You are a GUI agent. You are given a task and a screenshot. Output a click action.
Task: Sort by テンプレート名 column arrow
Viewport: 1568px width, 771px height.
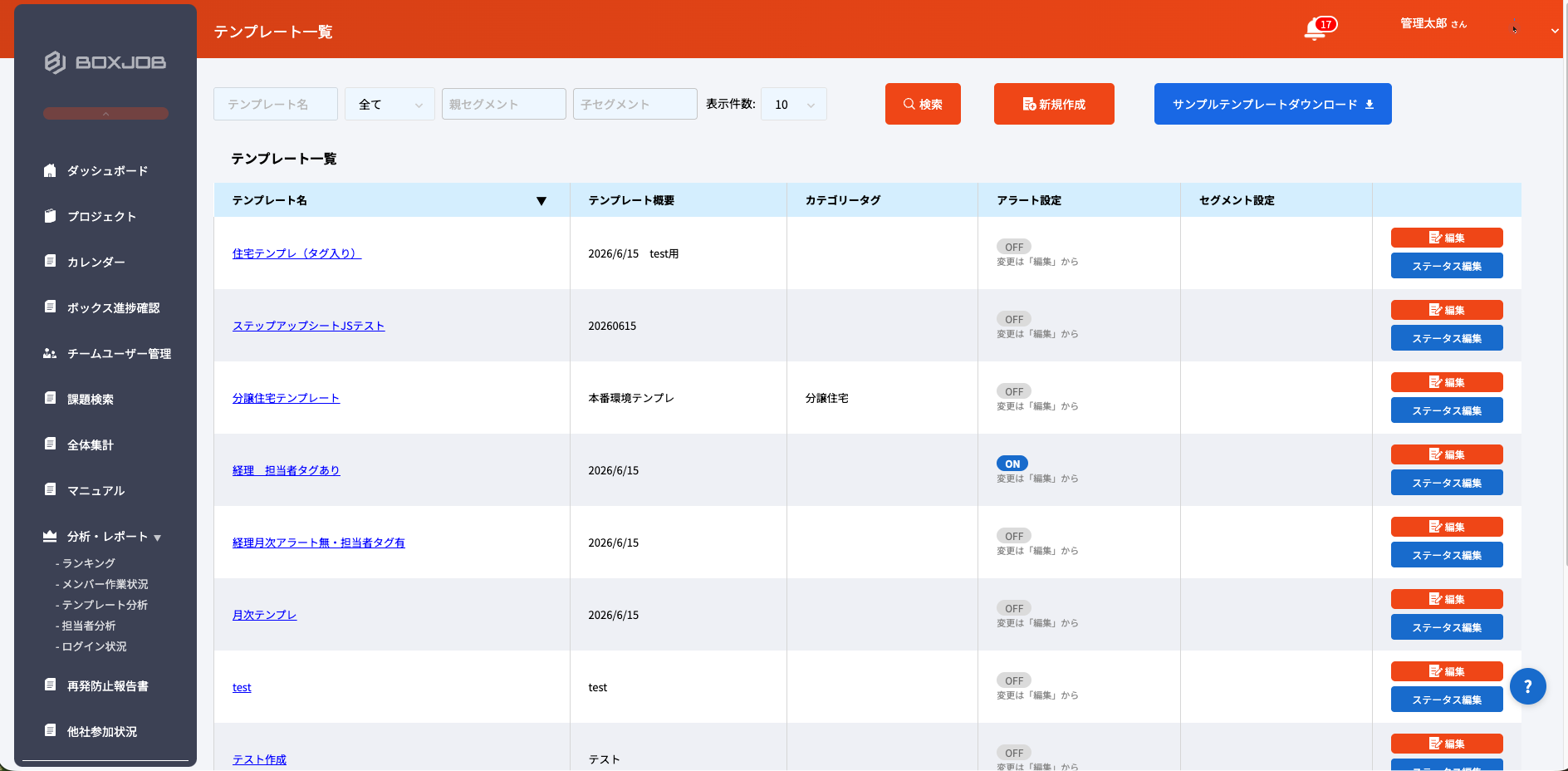click(541, 200)
